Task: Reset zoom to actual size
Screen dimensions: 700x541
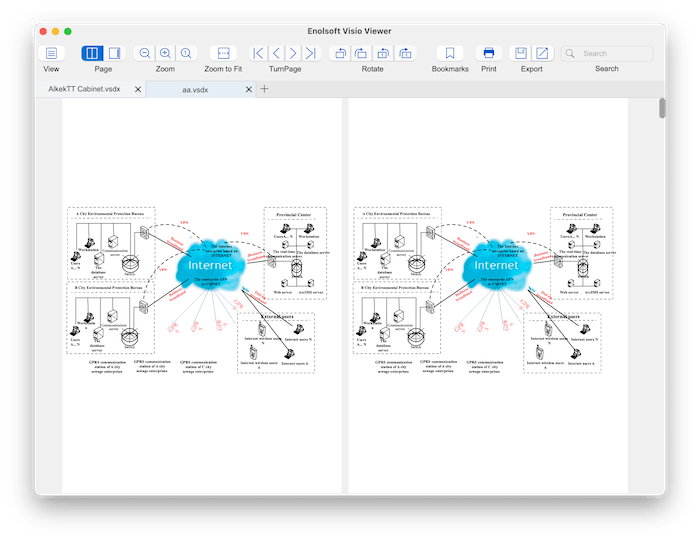Action: pos(185,53)
